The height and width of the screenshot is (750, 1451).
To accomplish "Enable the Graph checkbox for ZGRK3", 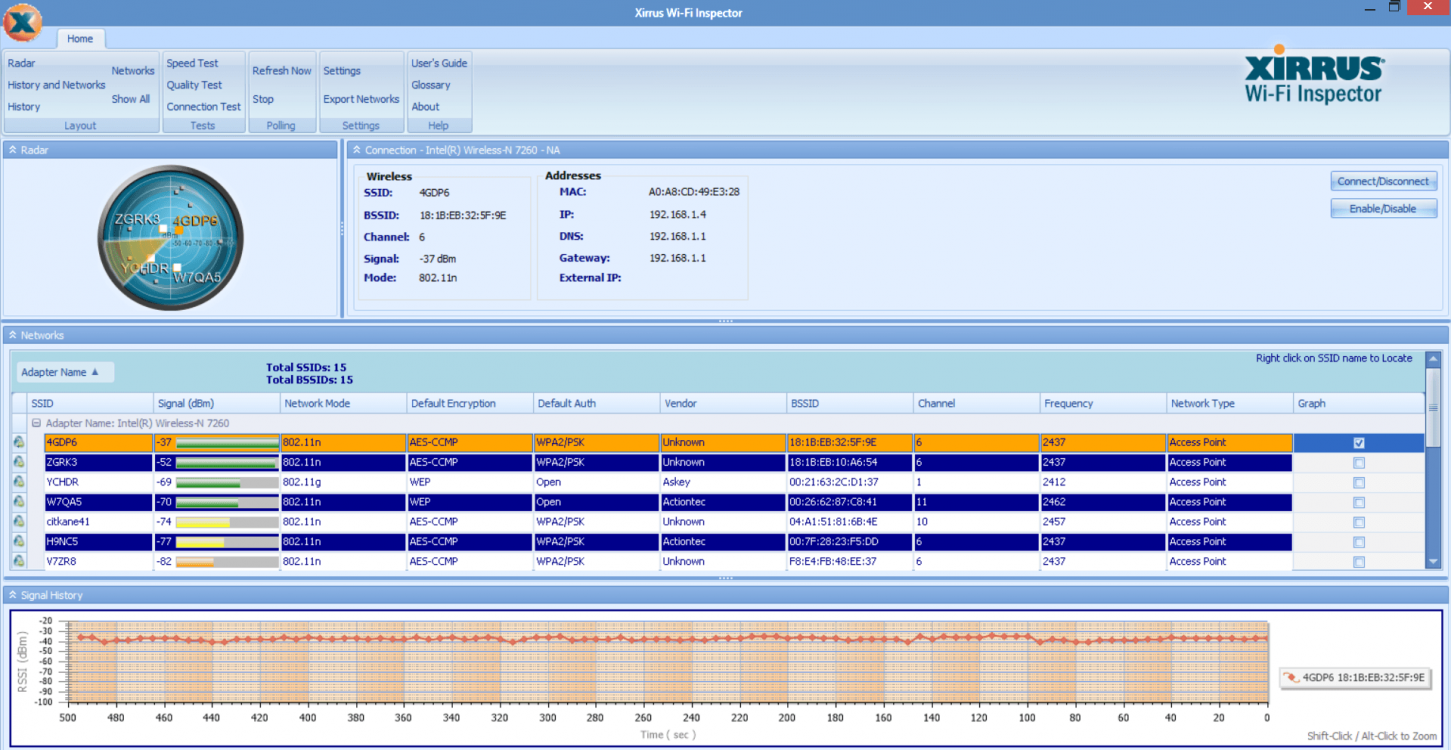I will point(1358,463).
